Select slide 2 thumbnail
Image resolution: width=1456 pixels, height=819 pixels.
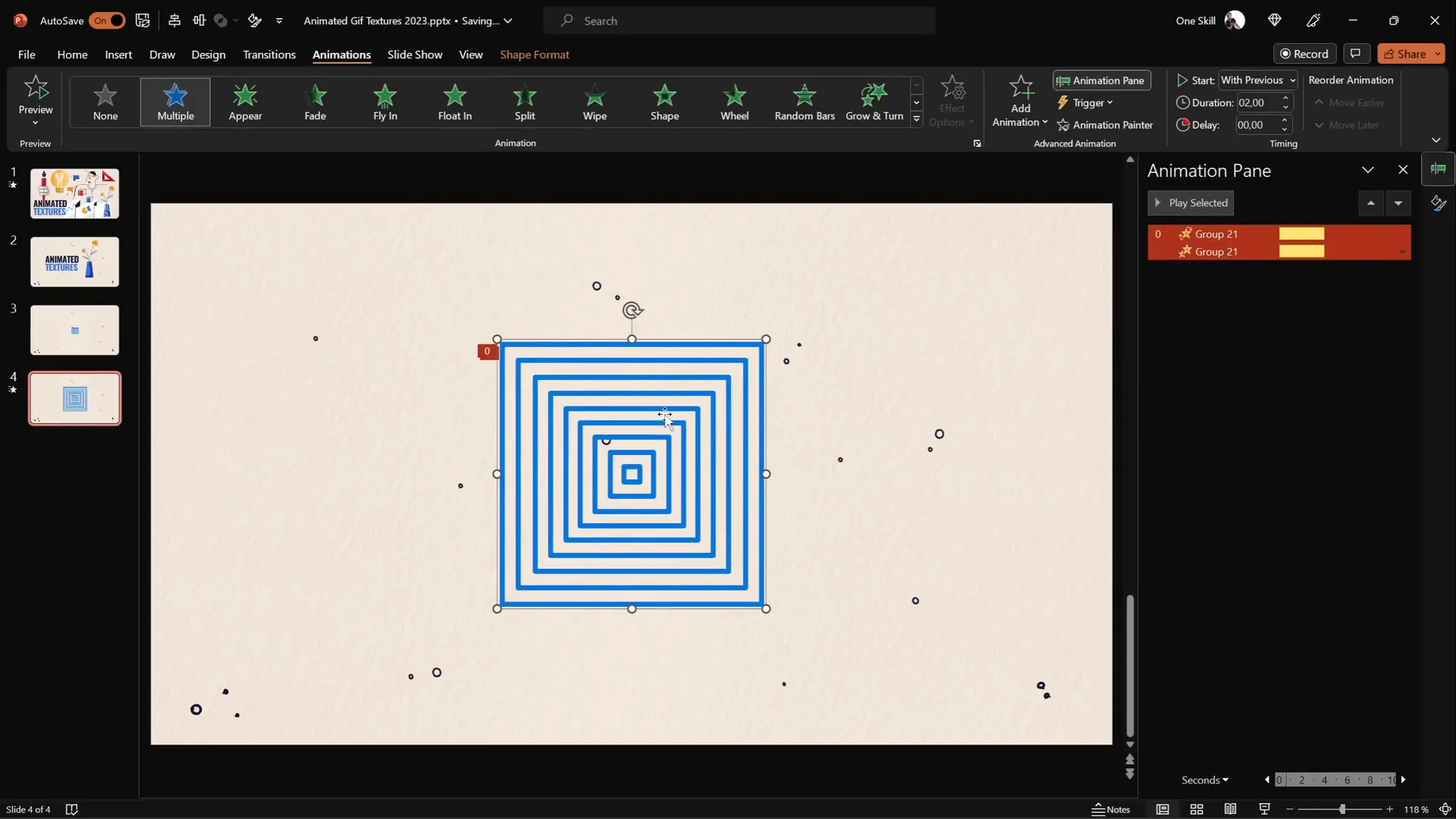[74, 261]
